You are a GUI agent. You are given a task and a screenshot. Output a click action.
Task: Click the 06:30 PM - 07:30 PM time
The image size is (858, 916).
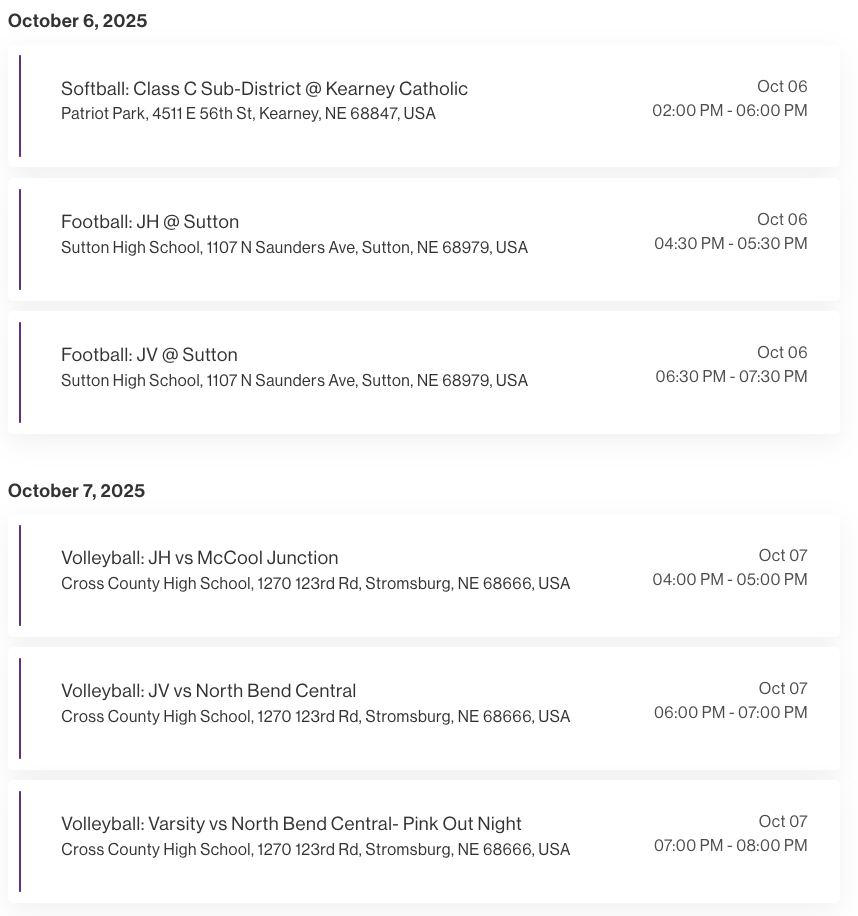(731, 377)
